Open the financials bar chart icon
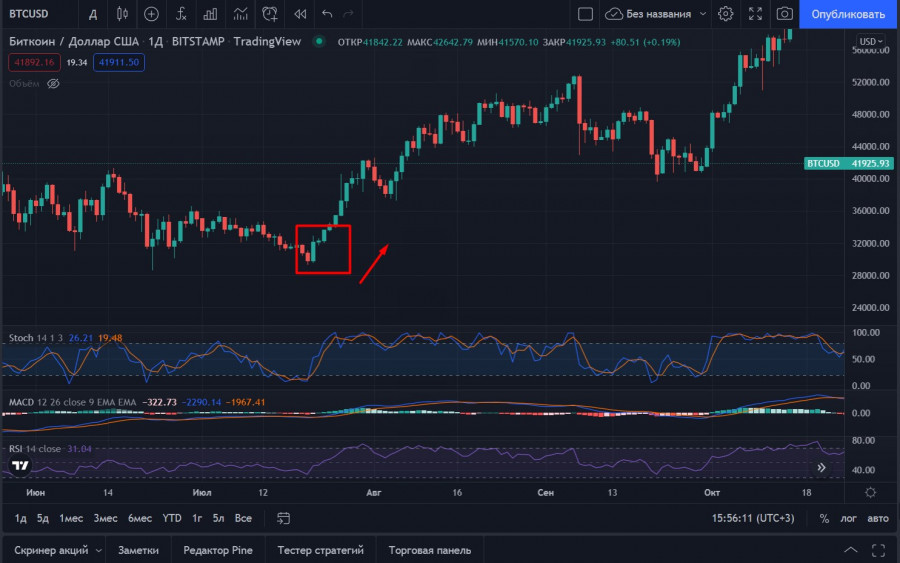The height and width of the screenshot is (563, 900). click(x=210, y=14)
